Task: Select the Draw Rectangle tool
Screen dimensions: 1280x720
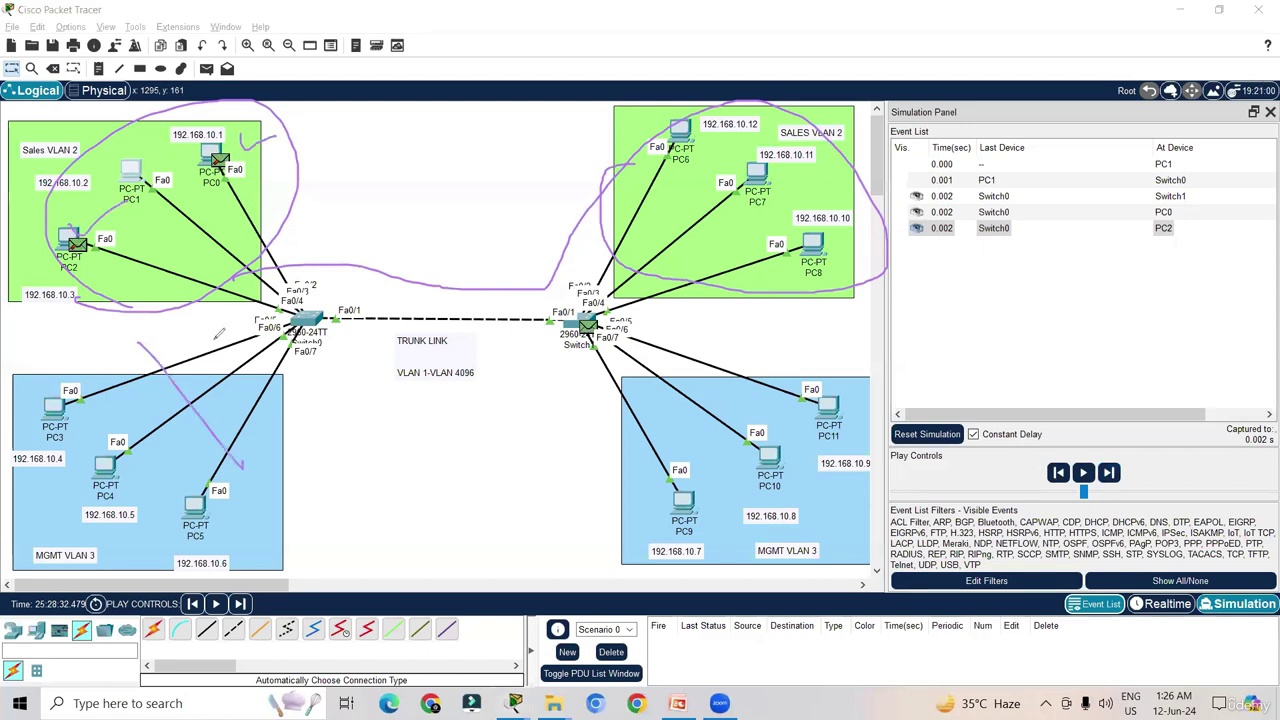Action: click(140, 69)
